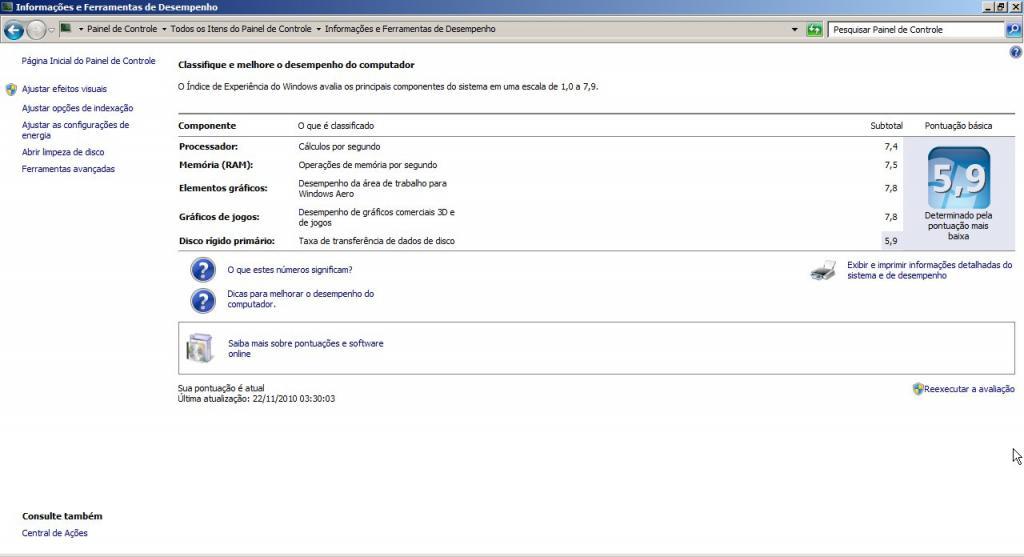
Task: Click the software box icon
Action: 199,347
